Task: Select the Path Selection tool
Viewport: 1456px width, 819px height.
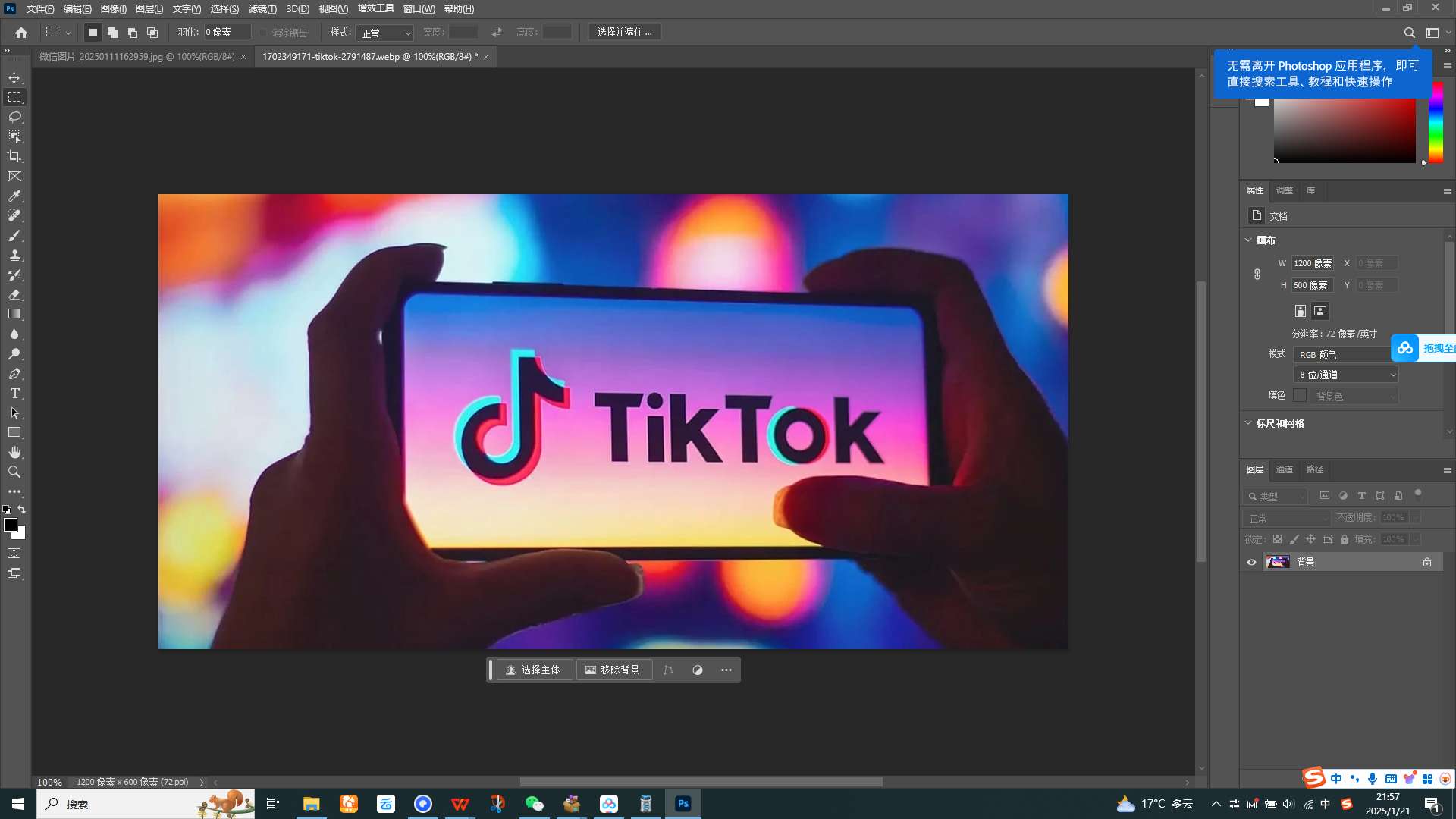Action: tap(14, 413)
